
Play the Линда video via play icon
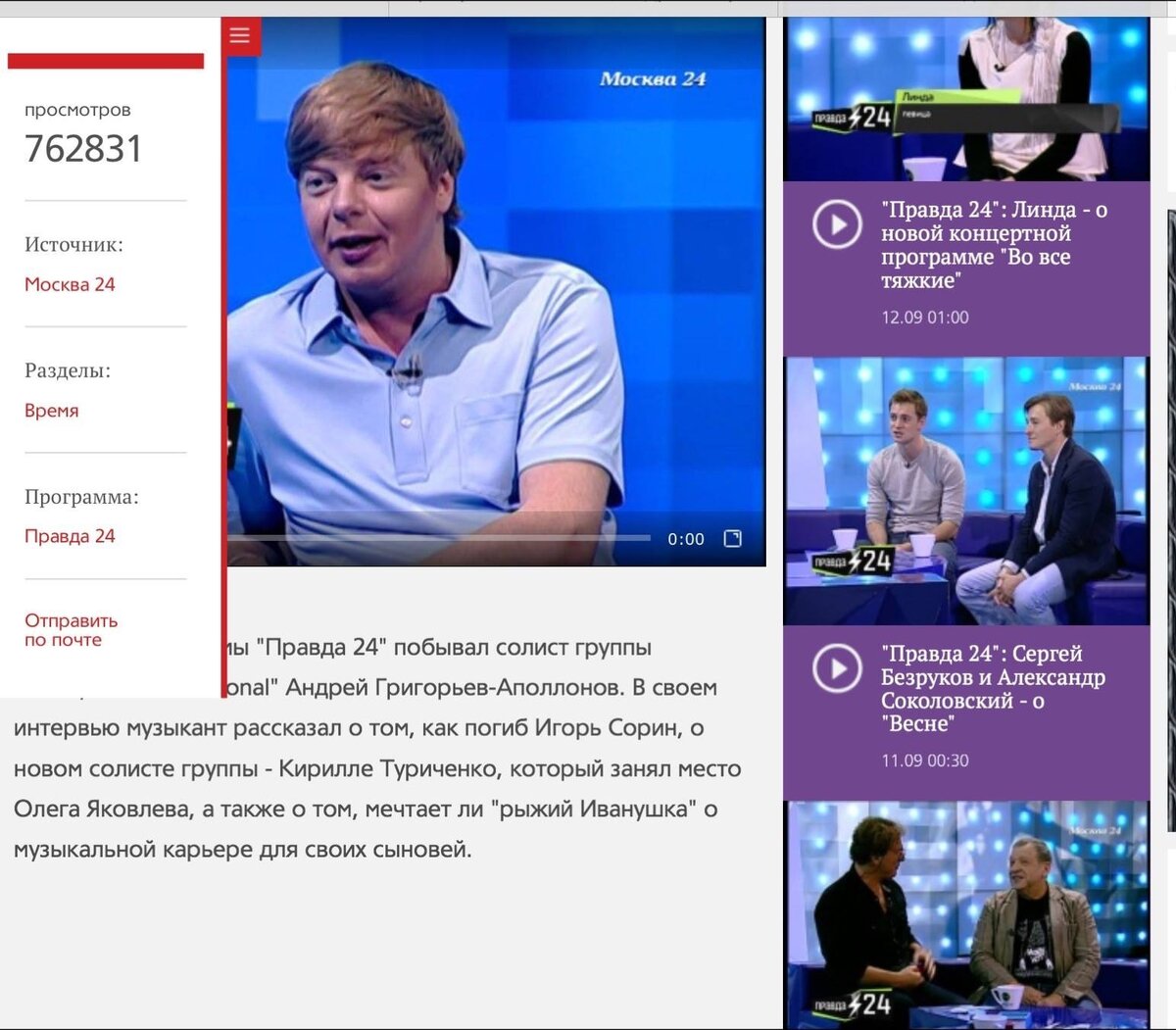pos(836,225)
